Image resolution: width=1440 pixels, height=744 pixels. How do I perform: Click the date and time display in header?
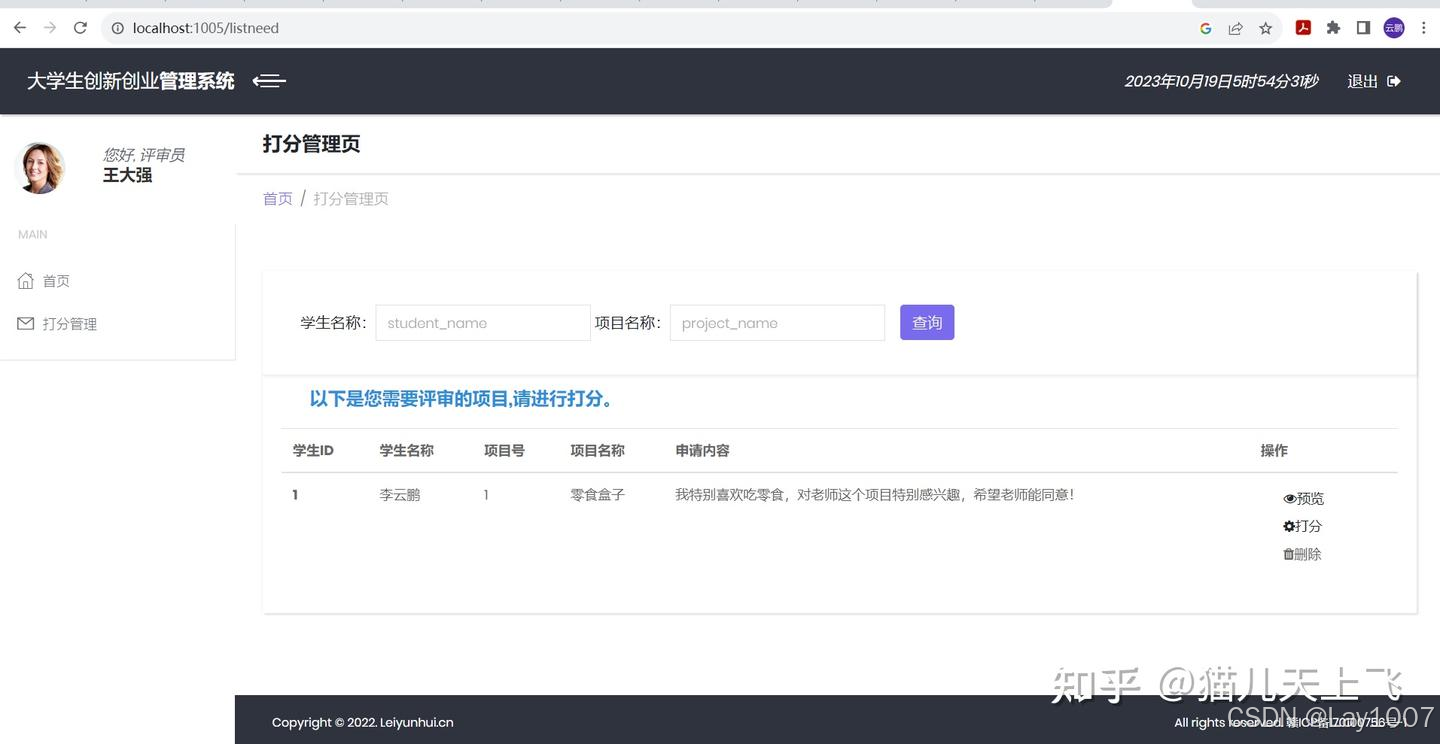pos(1221,81)
